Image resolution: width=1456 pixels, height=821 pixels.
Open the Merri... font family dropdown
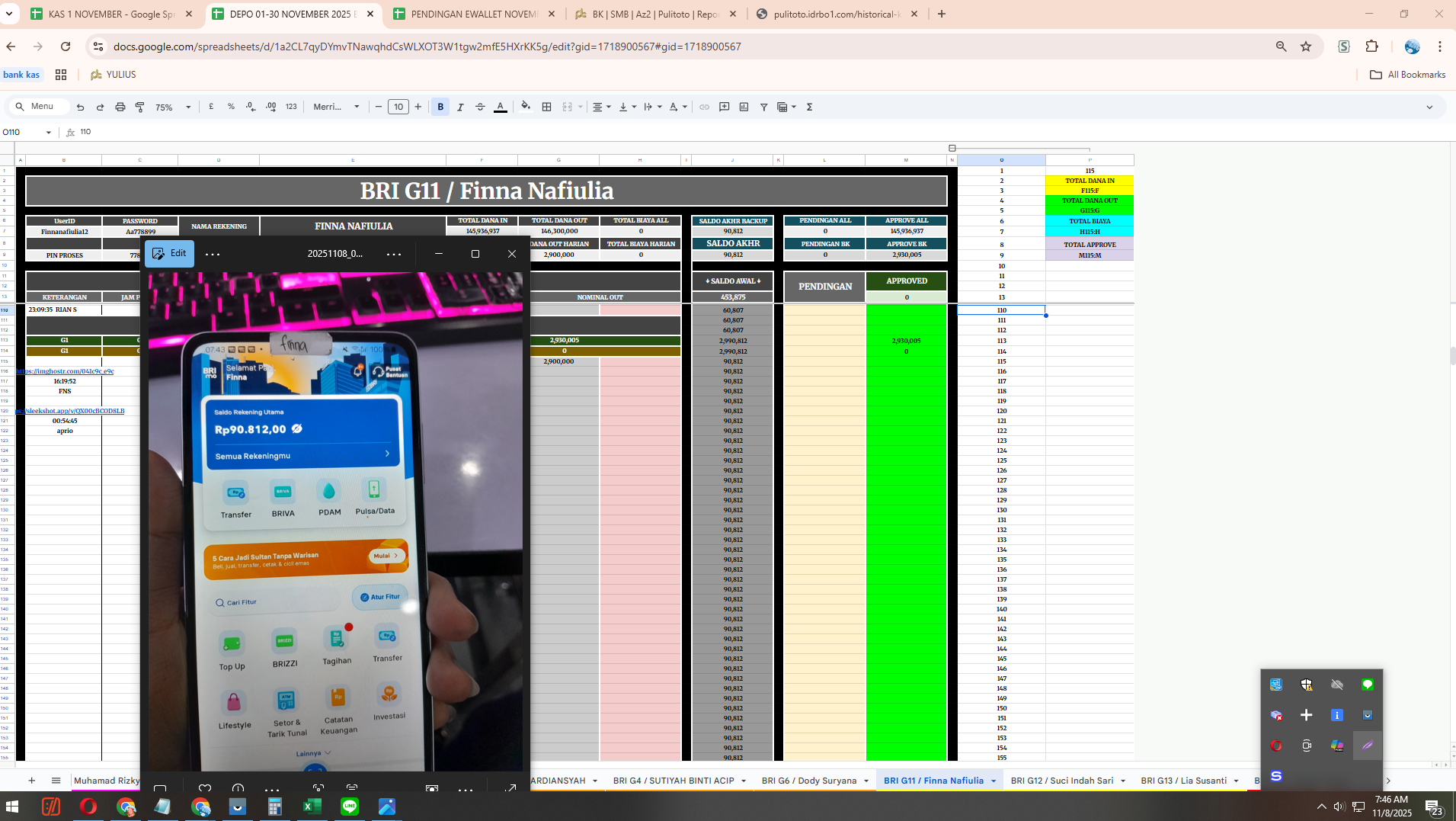click(x=336, y=107)
